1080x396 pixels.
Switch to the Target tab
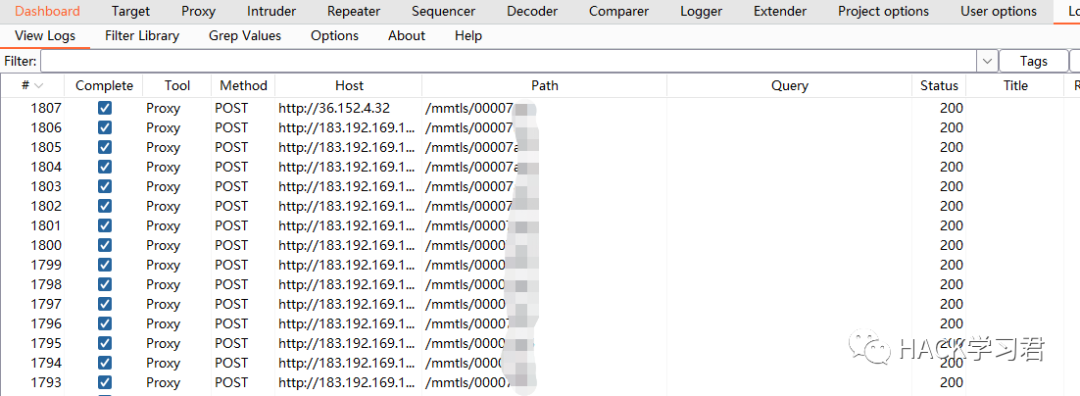click(x=131, y=12)
